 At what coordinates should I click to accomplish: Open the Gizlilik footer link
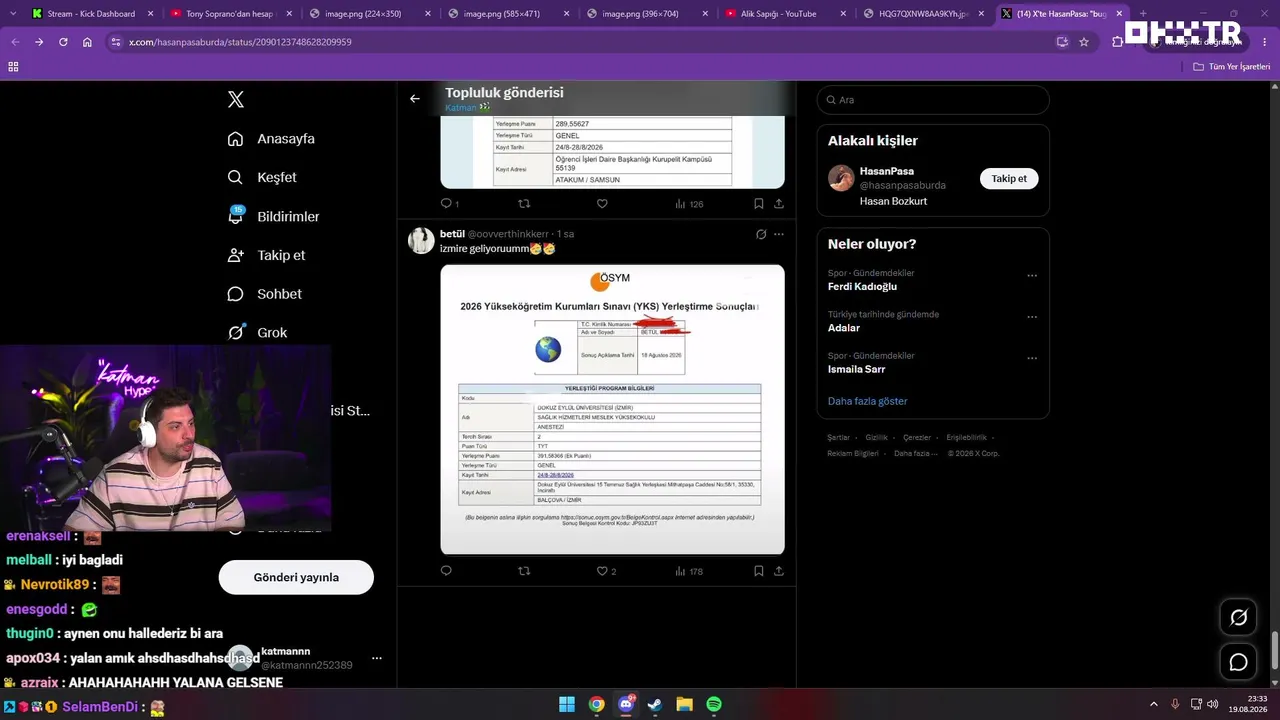[876, 438]
